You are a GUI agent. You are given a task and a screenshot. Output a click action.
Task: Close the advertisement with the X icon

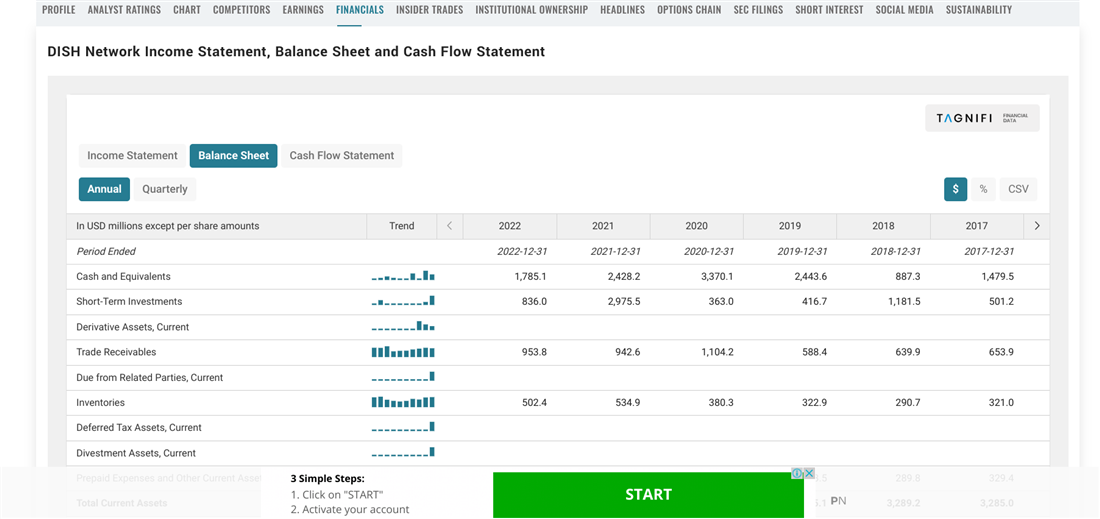coord(809,473)
